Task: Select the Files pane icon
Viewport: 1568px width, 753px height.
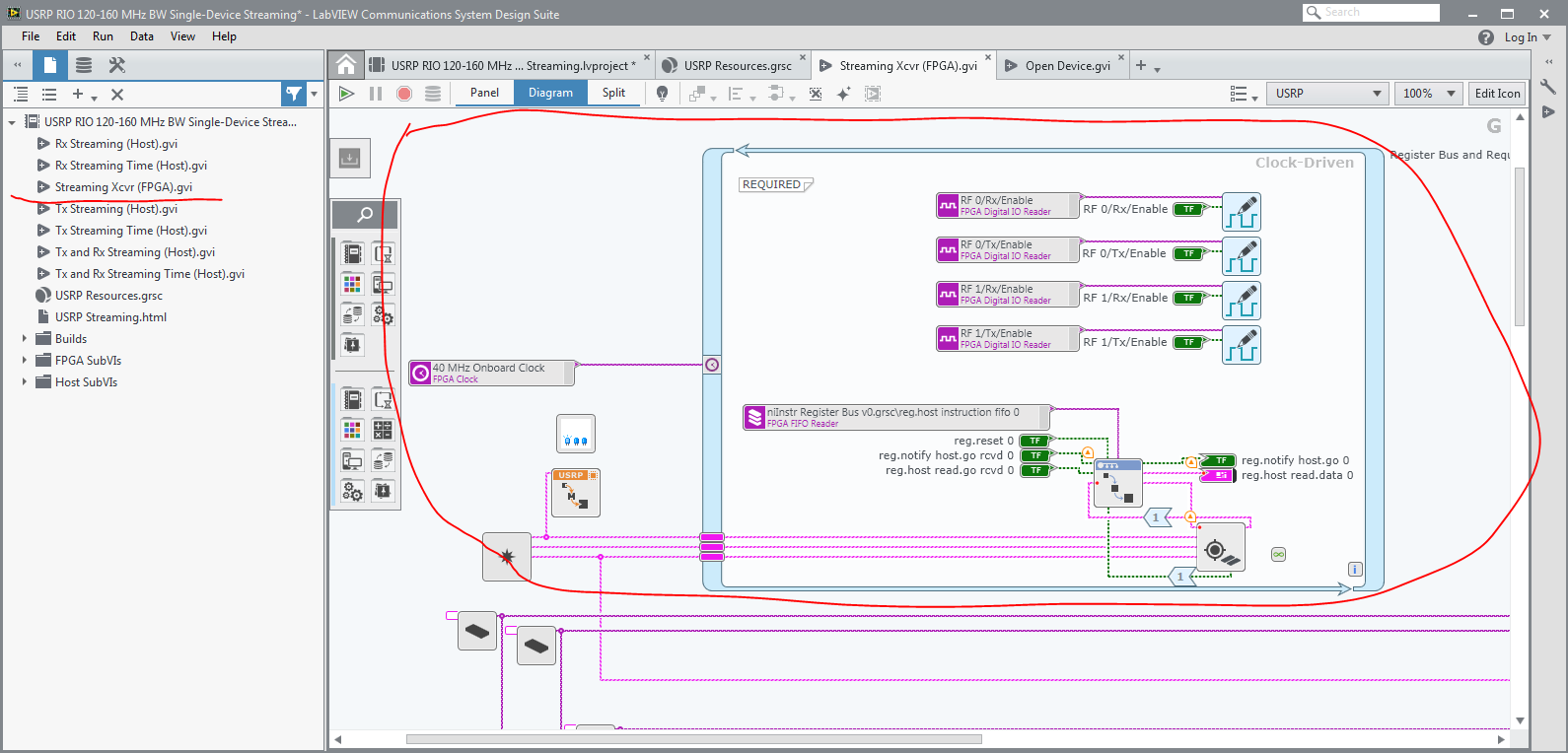Action: click(50, 65)
